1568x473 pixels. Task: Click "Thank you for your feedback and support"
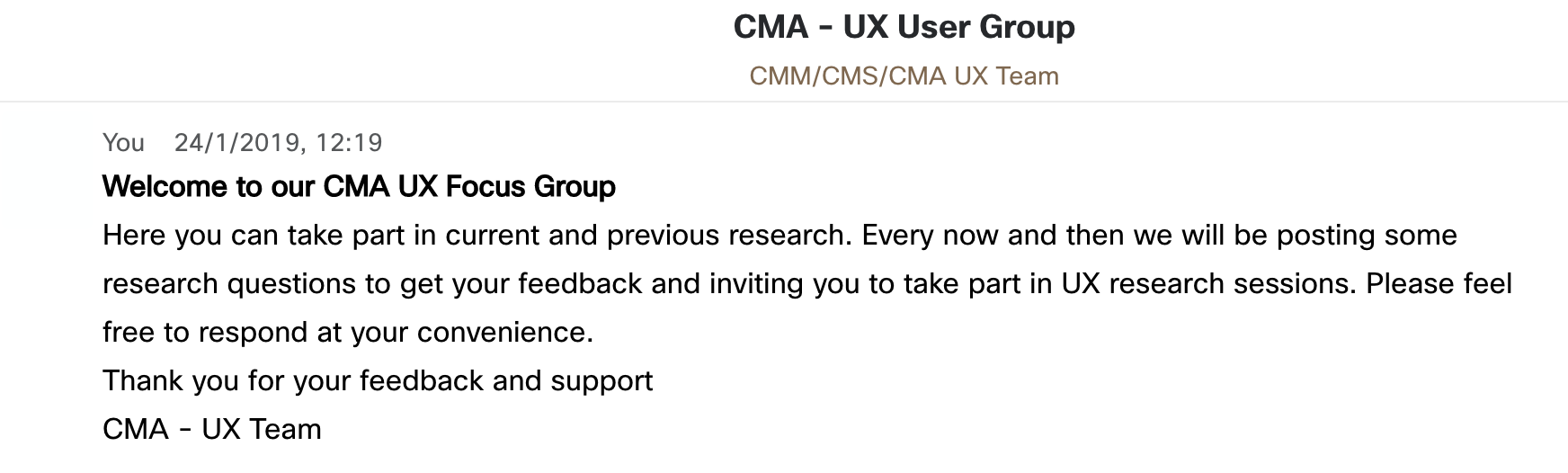tap(378, 381)
